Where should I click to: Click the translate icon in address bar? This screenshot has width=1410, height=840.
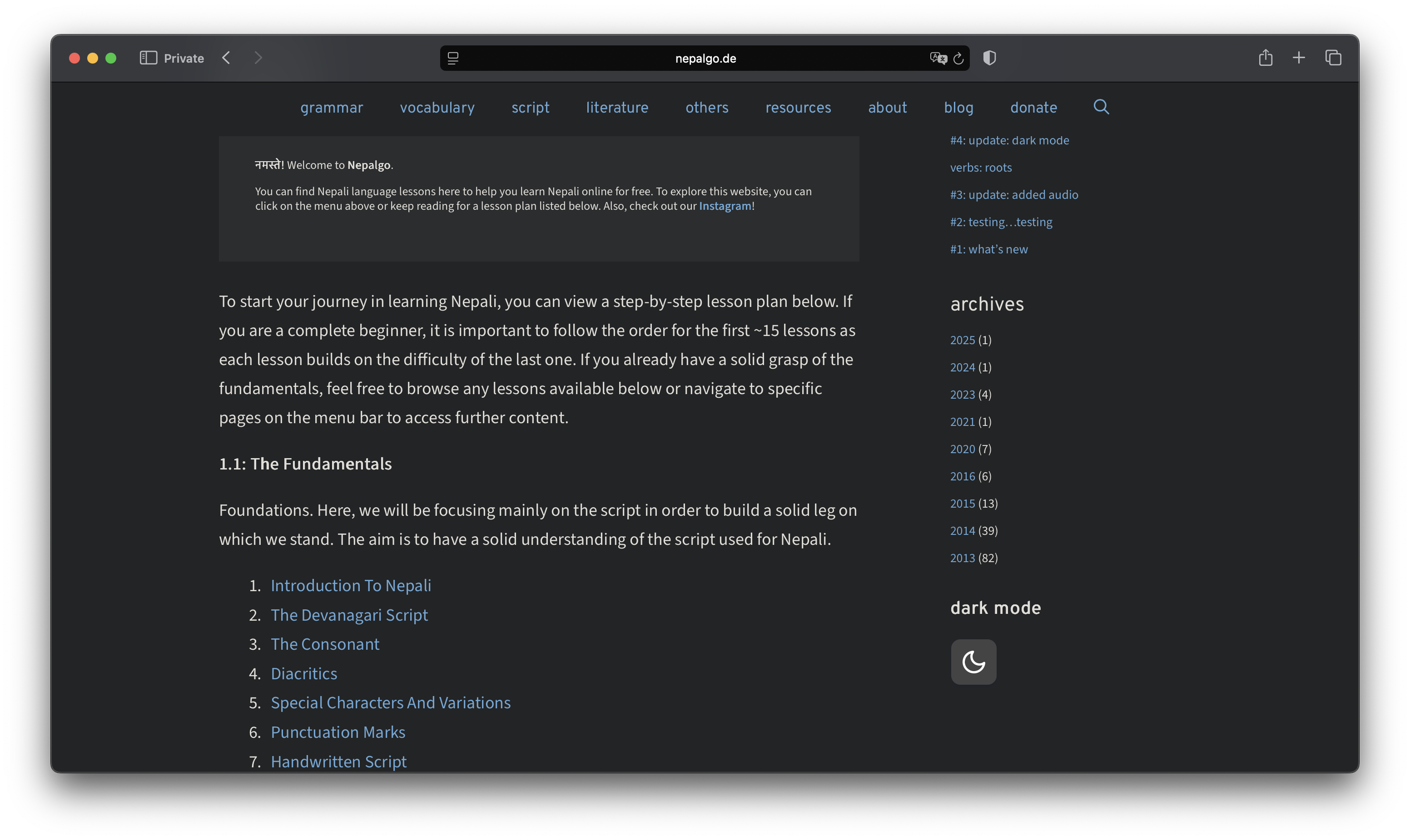[x=938, y=58]
